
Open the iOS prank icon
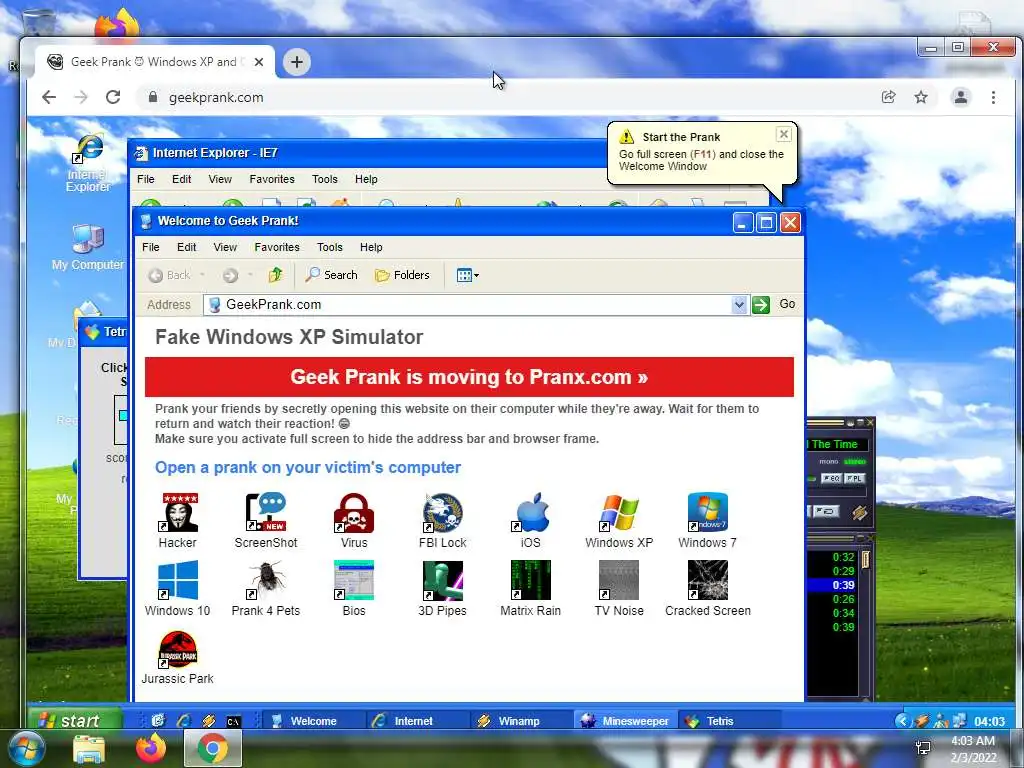pos(530,513)
